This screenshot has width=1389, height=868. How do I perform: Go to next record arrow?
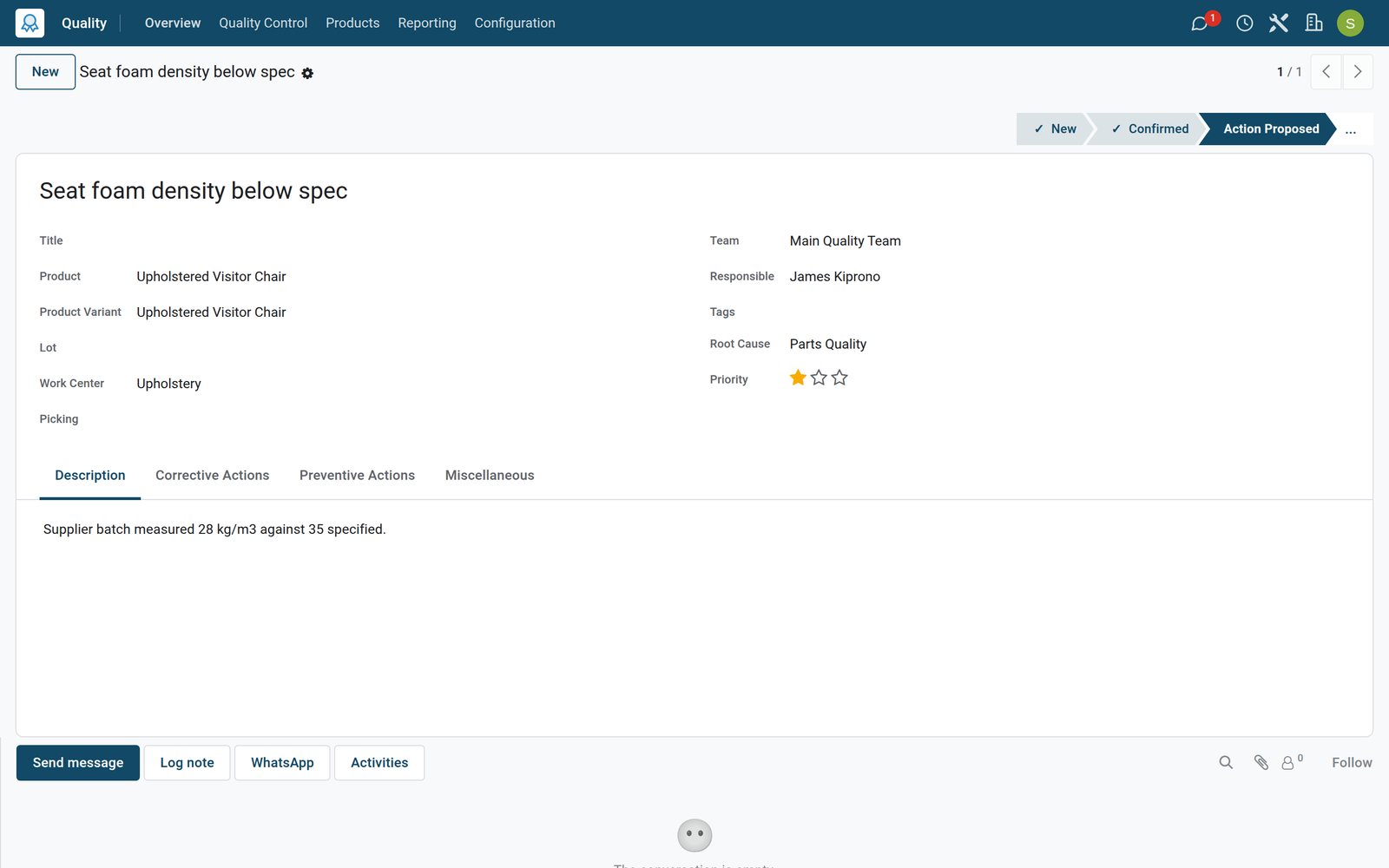[1358, 72]
